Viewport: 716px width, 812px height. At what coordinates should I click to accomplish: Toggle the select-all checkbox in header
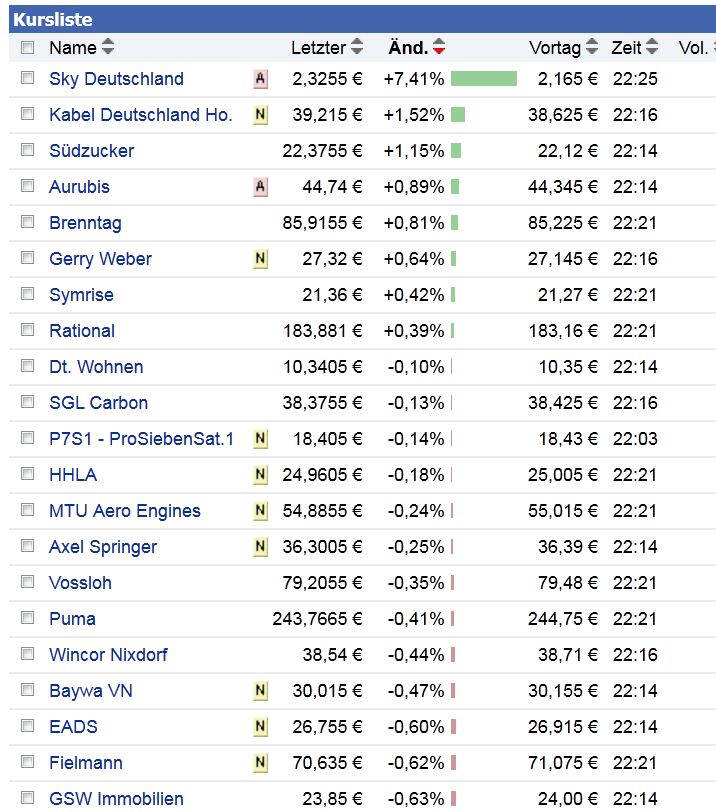coord(28,47)
